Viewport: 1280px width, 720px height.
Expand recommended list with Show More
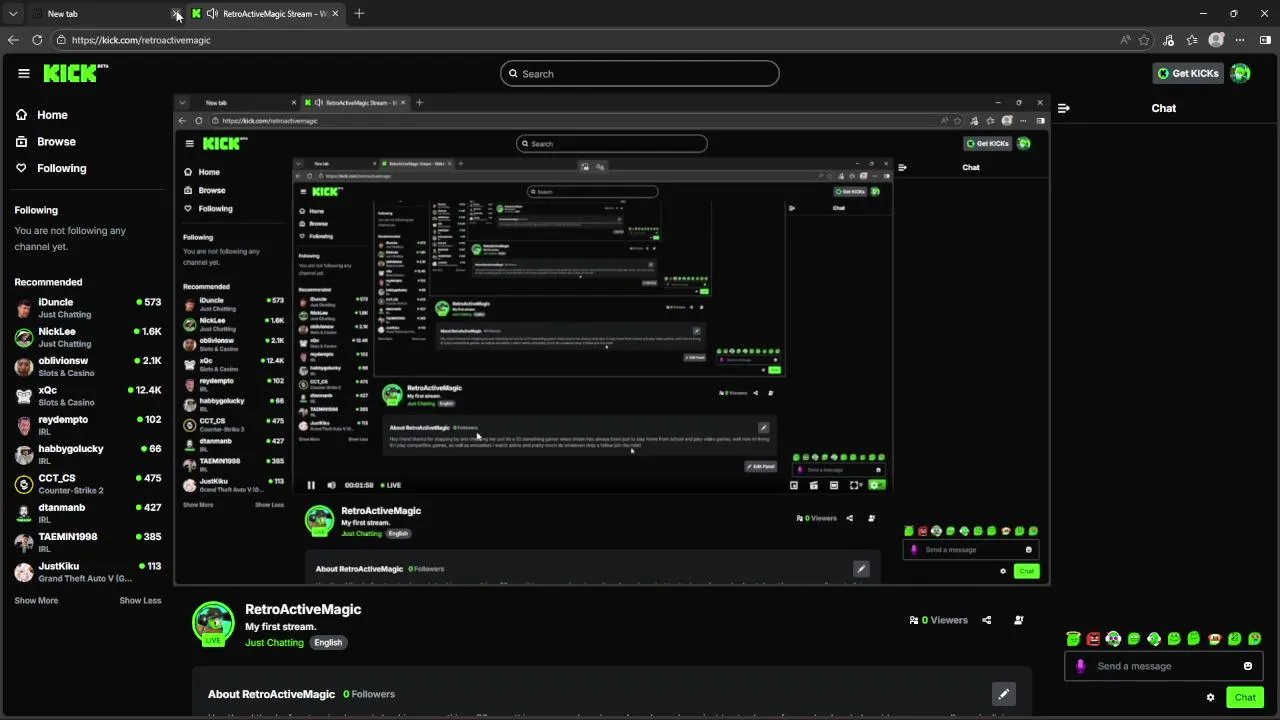pyautogui.click(x=36, y=601)
